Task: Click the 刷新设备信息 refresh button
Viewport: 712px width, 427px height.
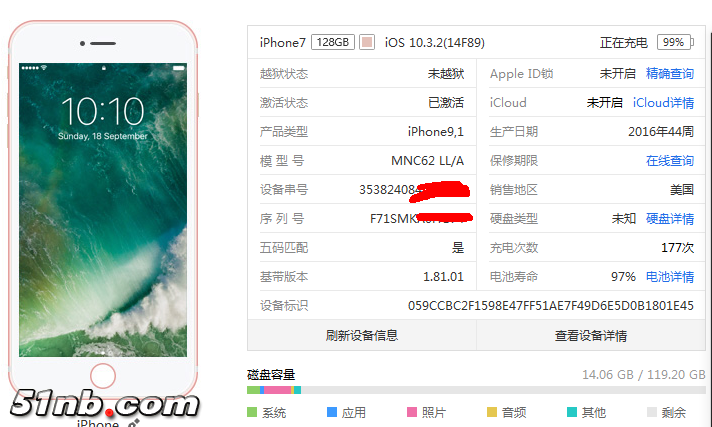Action: tap(362, 335)
